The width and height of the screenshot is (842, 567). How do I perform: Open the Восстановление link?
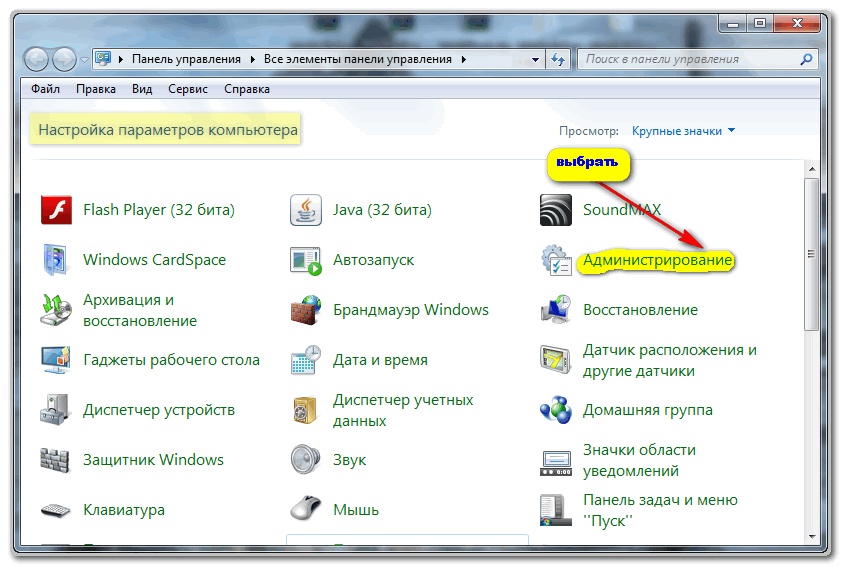(640, 310)
